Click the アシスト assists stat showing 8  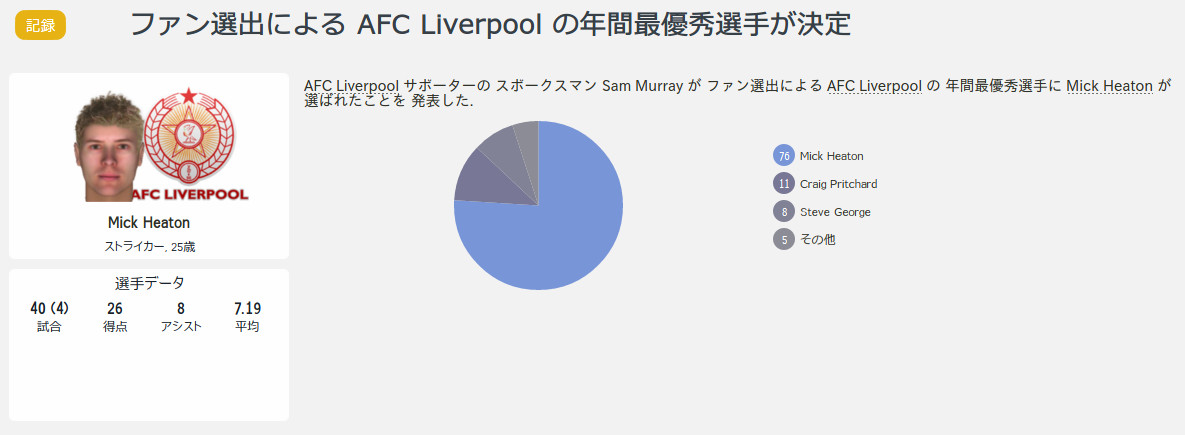click(x=181, y=316)
